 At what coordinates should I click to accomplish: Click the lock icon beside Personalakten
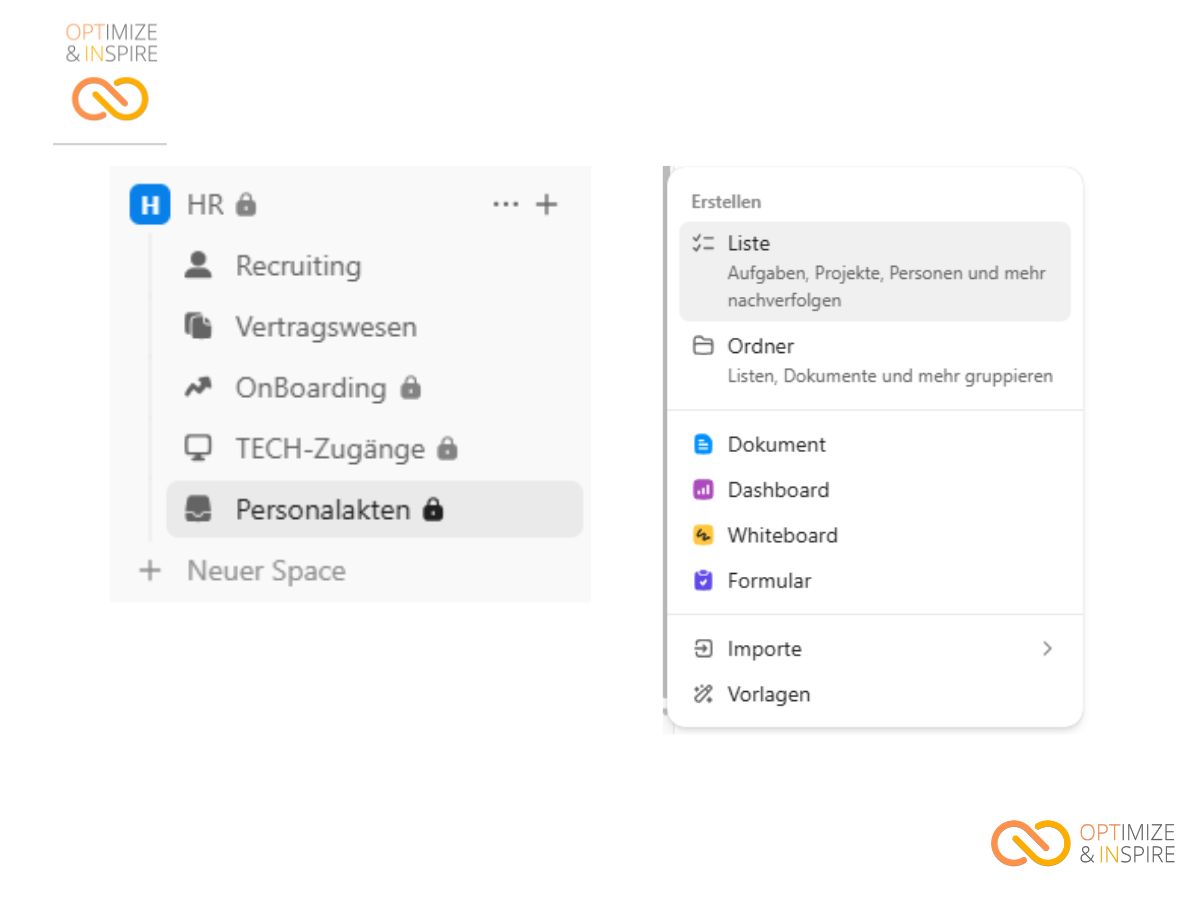click(432, 510)
